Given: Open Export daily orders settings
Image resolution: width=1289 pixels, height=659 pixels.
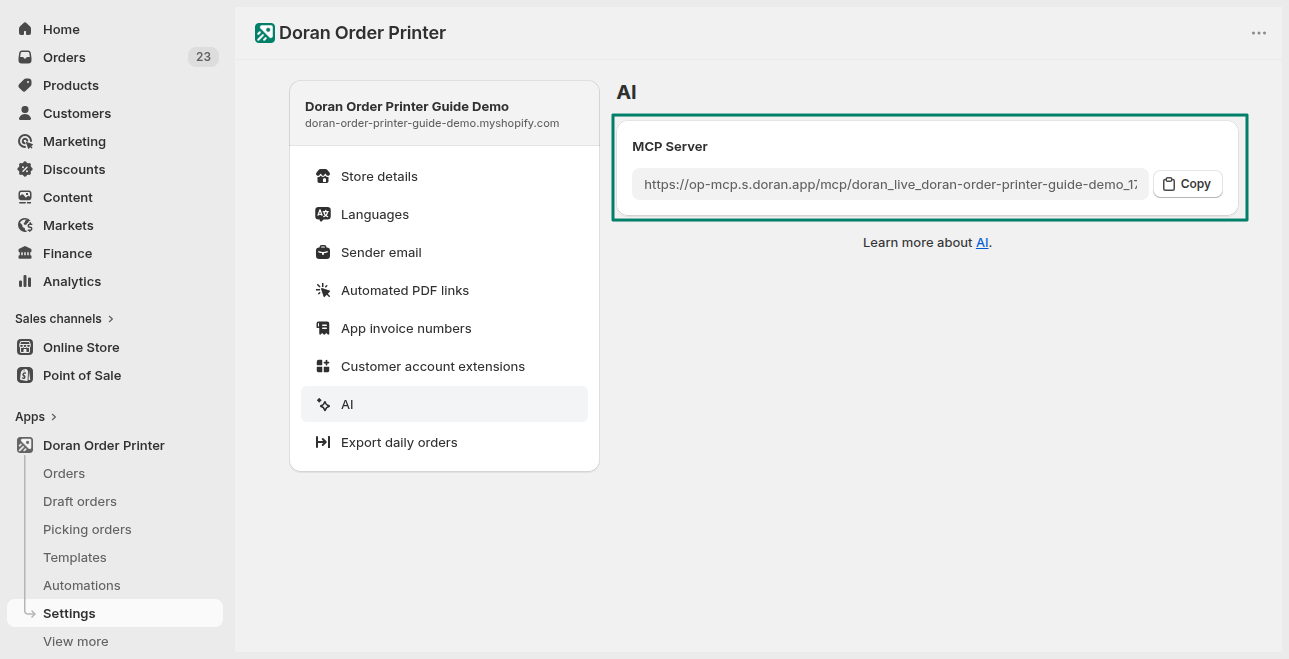Looking at the screenshot, I should point(444,442).
